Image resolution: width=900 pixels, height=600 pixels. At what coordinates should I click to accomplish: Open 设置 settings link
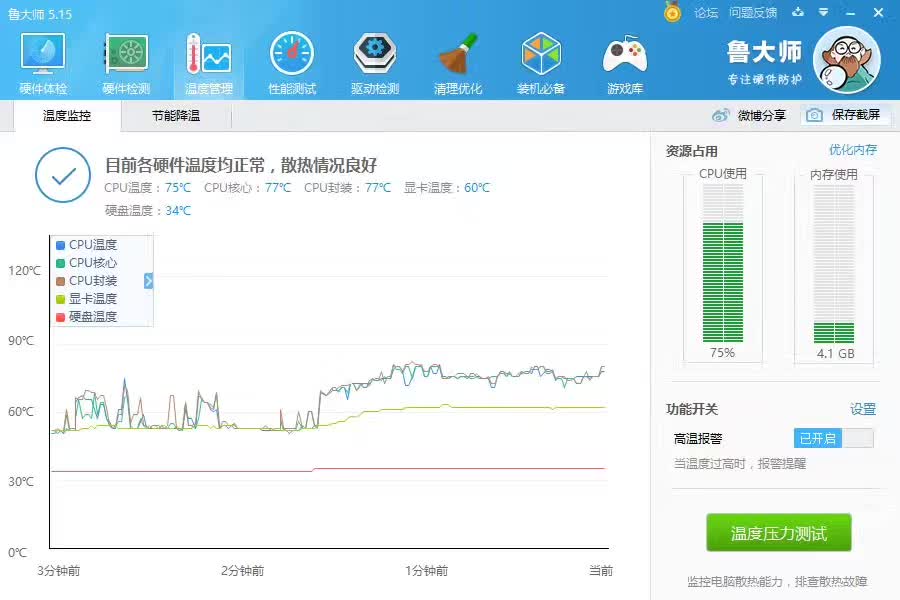863,409
